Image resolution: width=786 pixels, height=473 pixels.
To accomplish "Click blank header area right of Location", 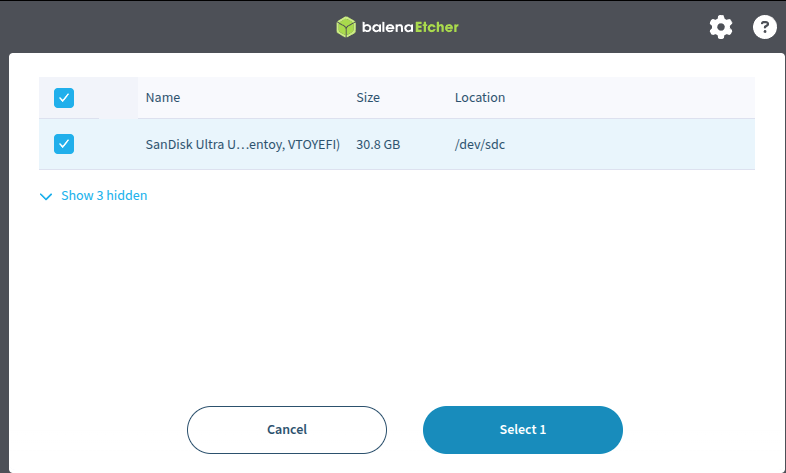I will click(x=640, y=98).
